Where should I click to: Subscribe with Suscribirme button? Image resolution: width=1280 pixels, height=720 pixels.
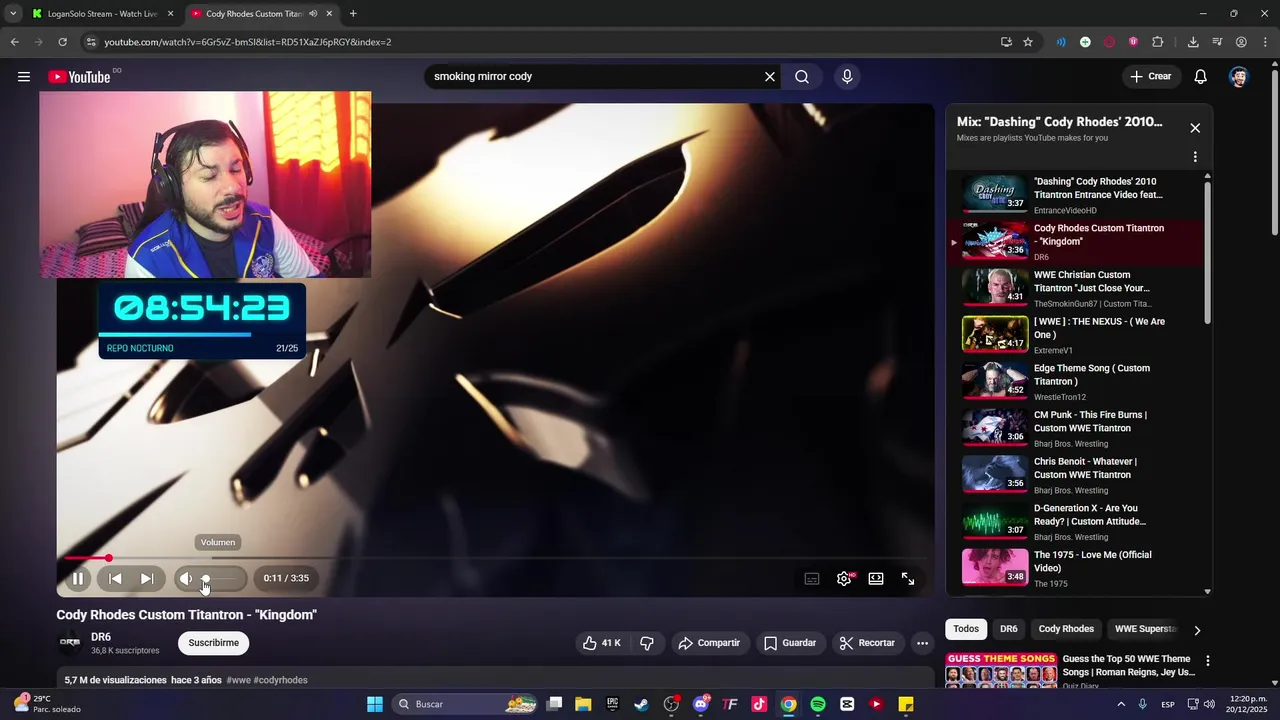click(214, 643)
